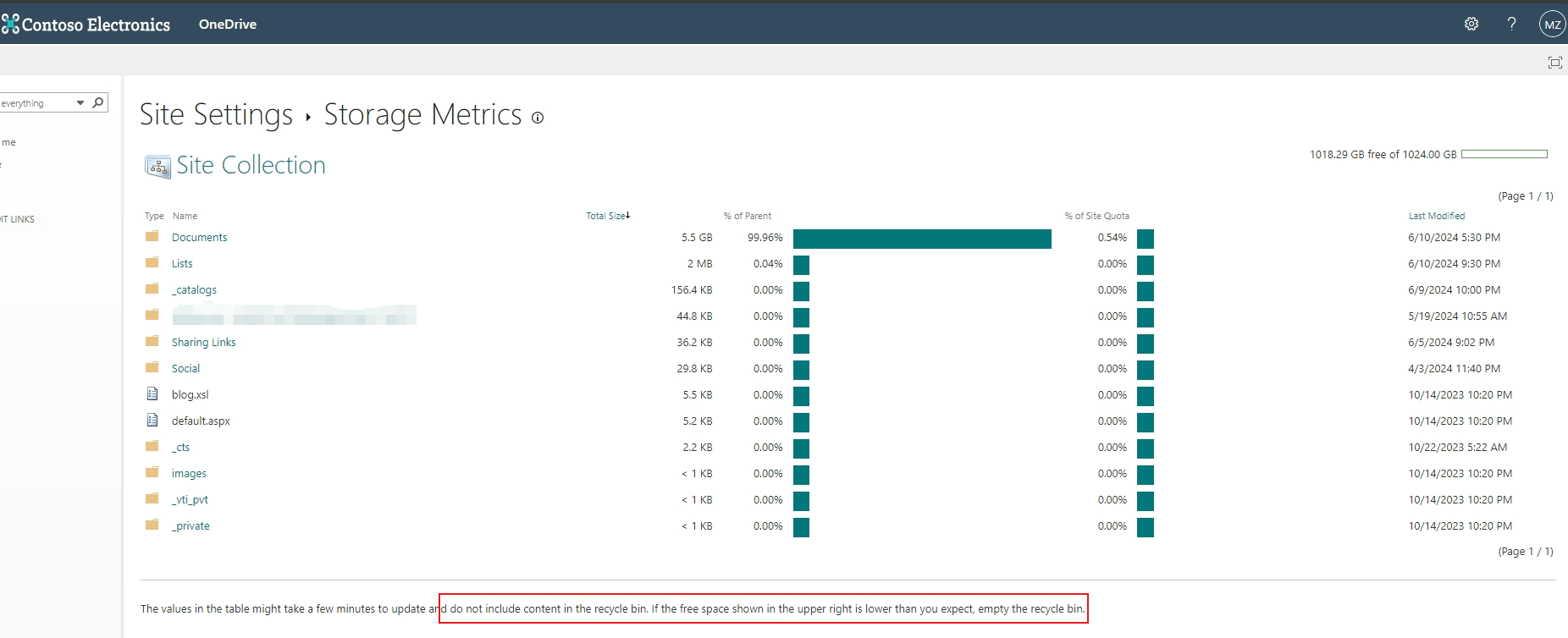Click the Site Collection heading link

pyautogui.click(x=251, y=165)
